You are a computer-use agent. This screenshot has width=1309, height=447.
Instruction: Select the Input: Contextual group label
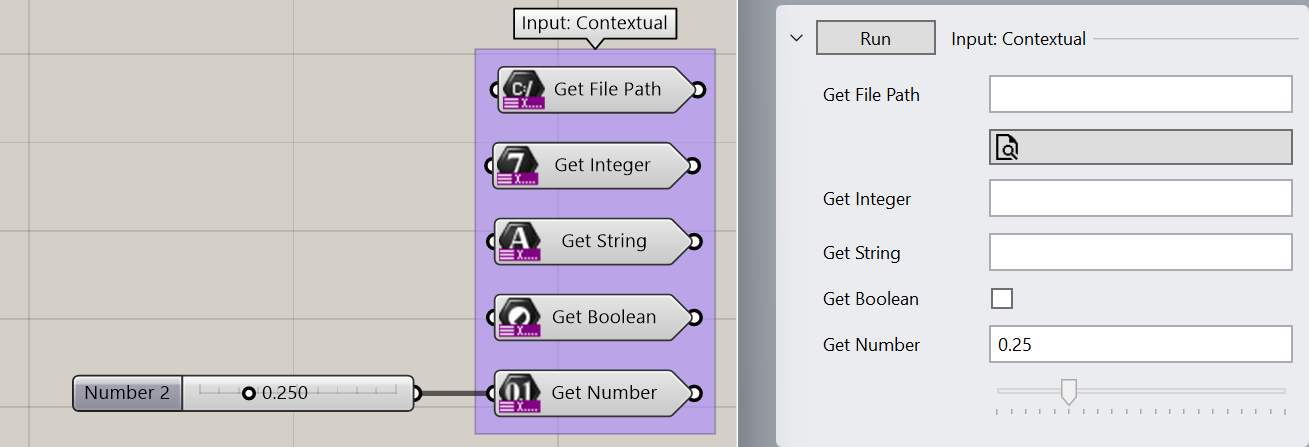click(595, 23)
